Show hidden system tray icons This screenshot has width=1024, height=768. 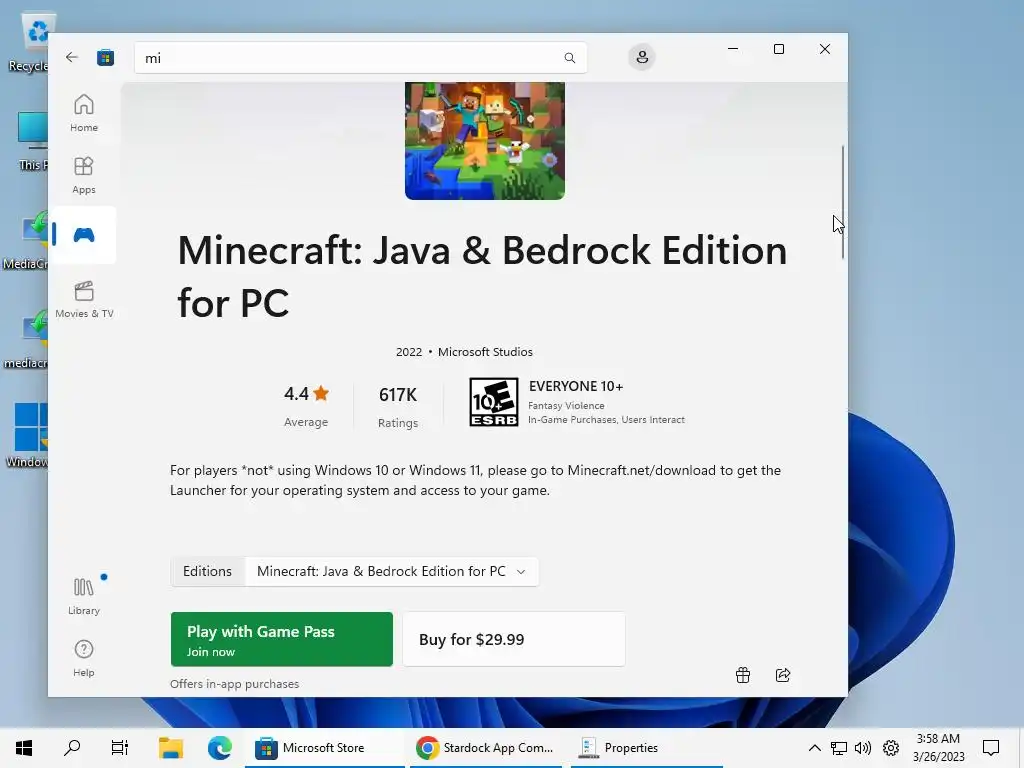point(814,748)
